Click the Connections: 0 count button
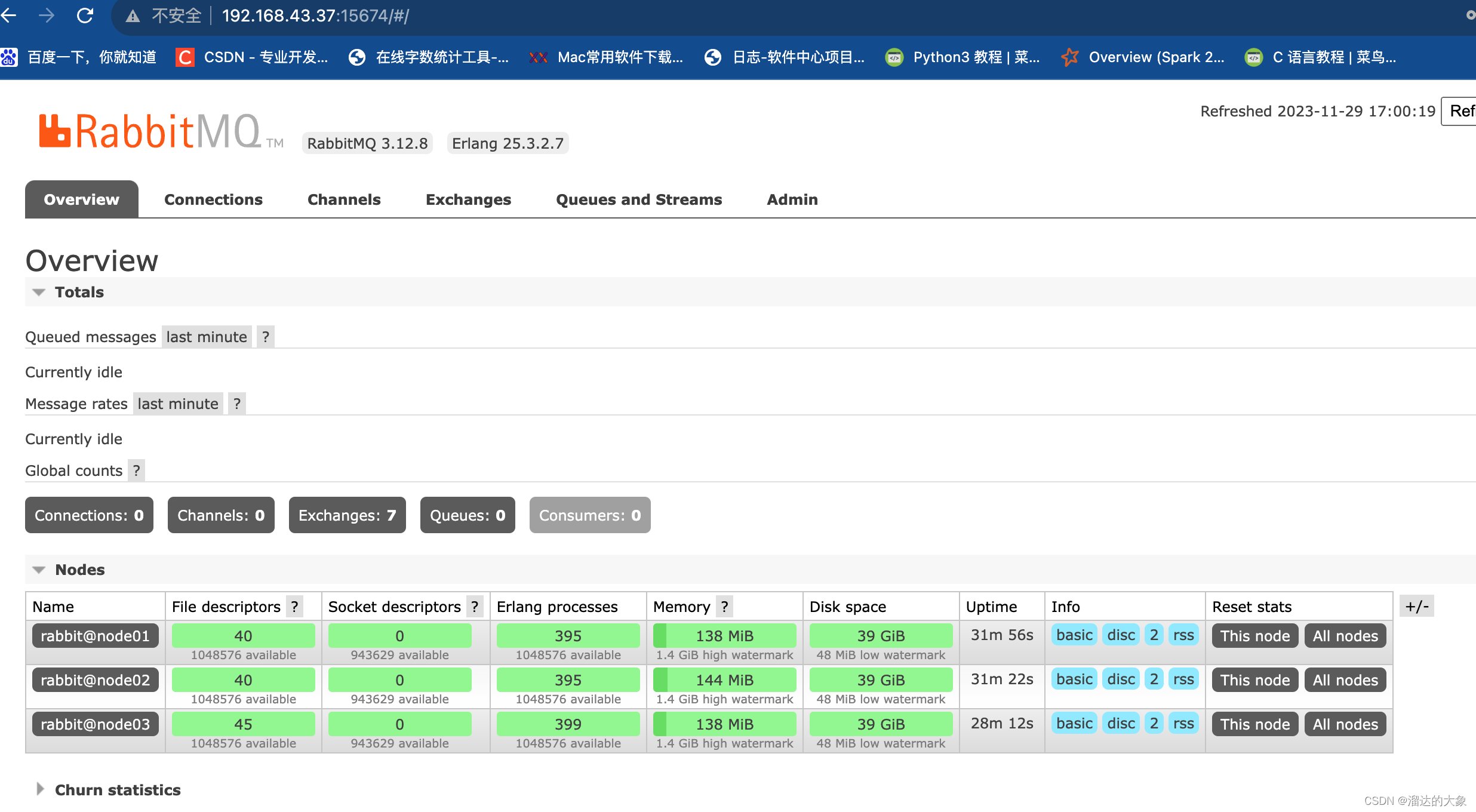The height and width of the screenshot is (812, 1476). point(89,515)
